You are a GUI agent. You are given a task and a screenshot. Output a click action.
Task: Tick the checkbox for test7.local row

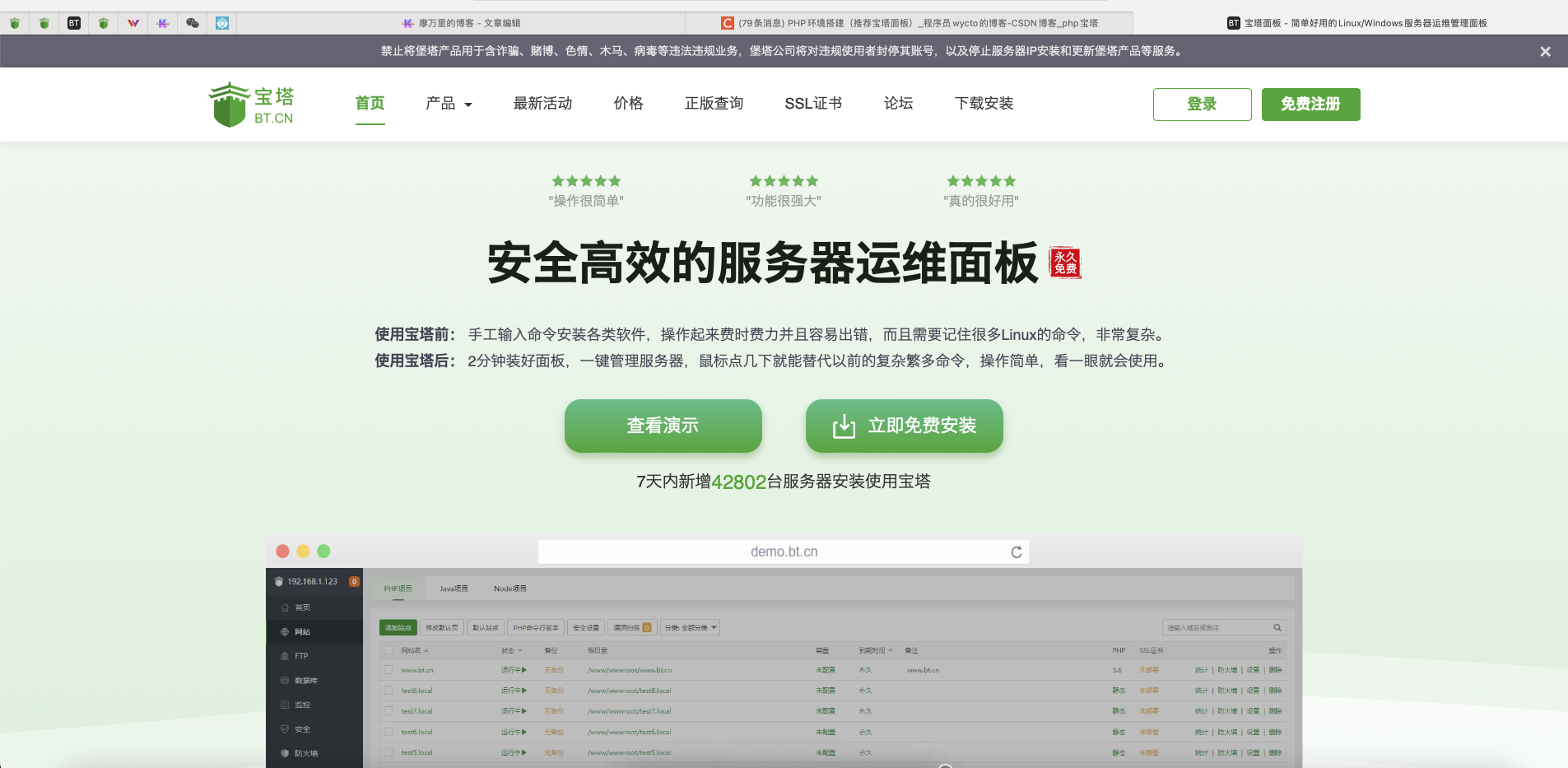(389, 711)
